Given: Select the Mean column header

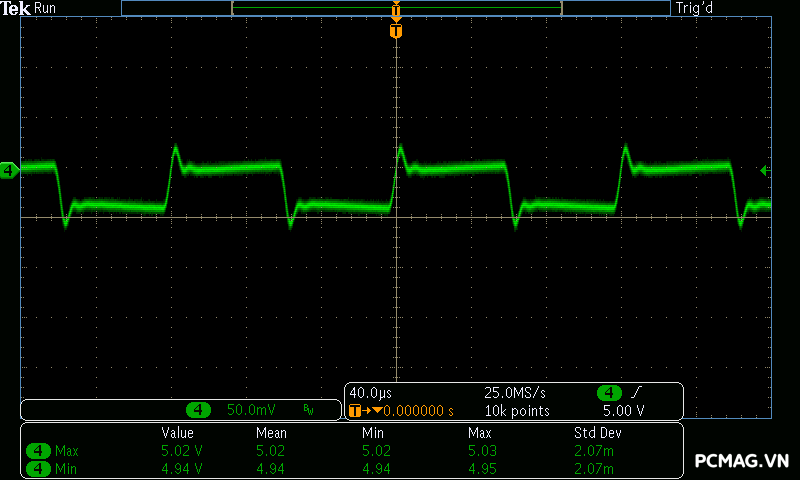Looking at the screenshot, I should pyautogui.click(x=271, y=433).
